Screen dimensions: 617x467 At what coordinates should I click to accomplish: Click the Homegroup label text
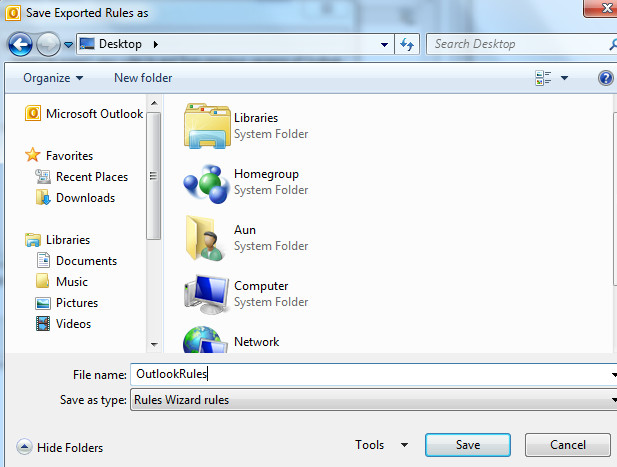(266, 174)
